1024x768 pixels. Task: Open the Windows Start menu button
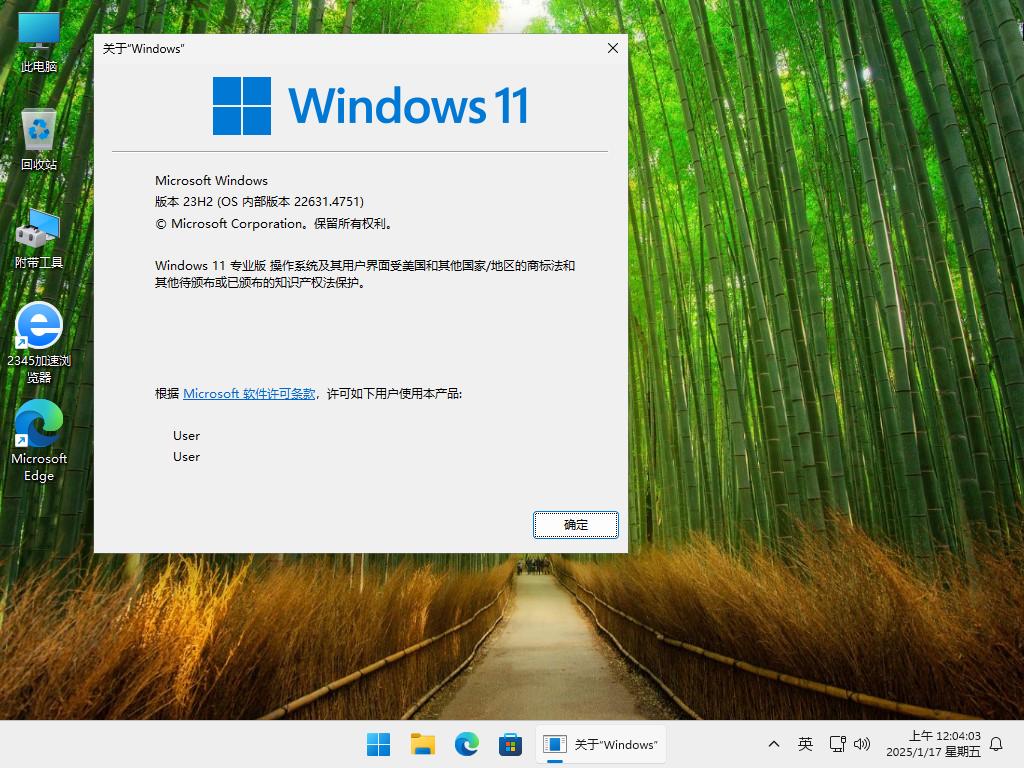[378, 744]
